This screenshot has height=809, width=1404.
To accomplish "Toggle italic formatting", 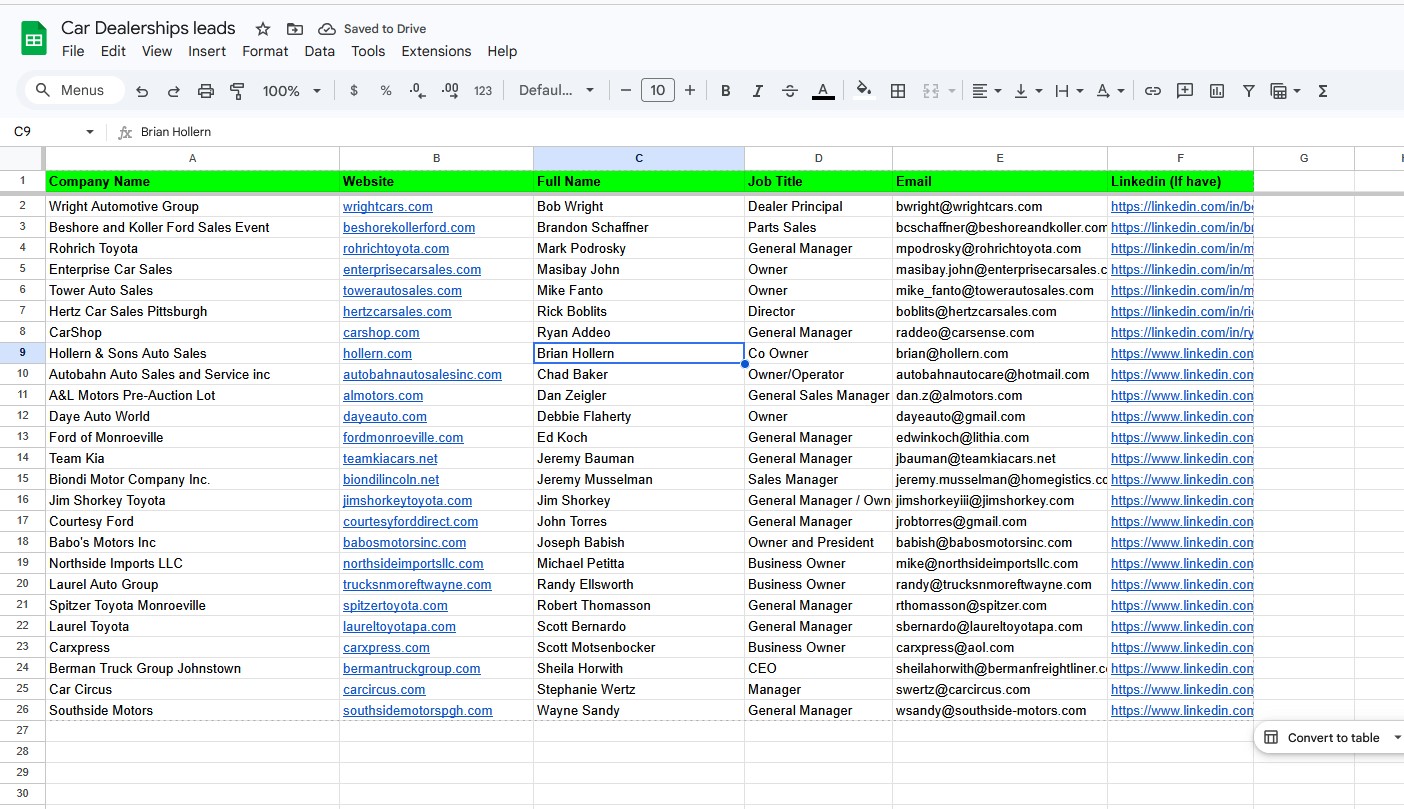I will click(x=758, y=91).
